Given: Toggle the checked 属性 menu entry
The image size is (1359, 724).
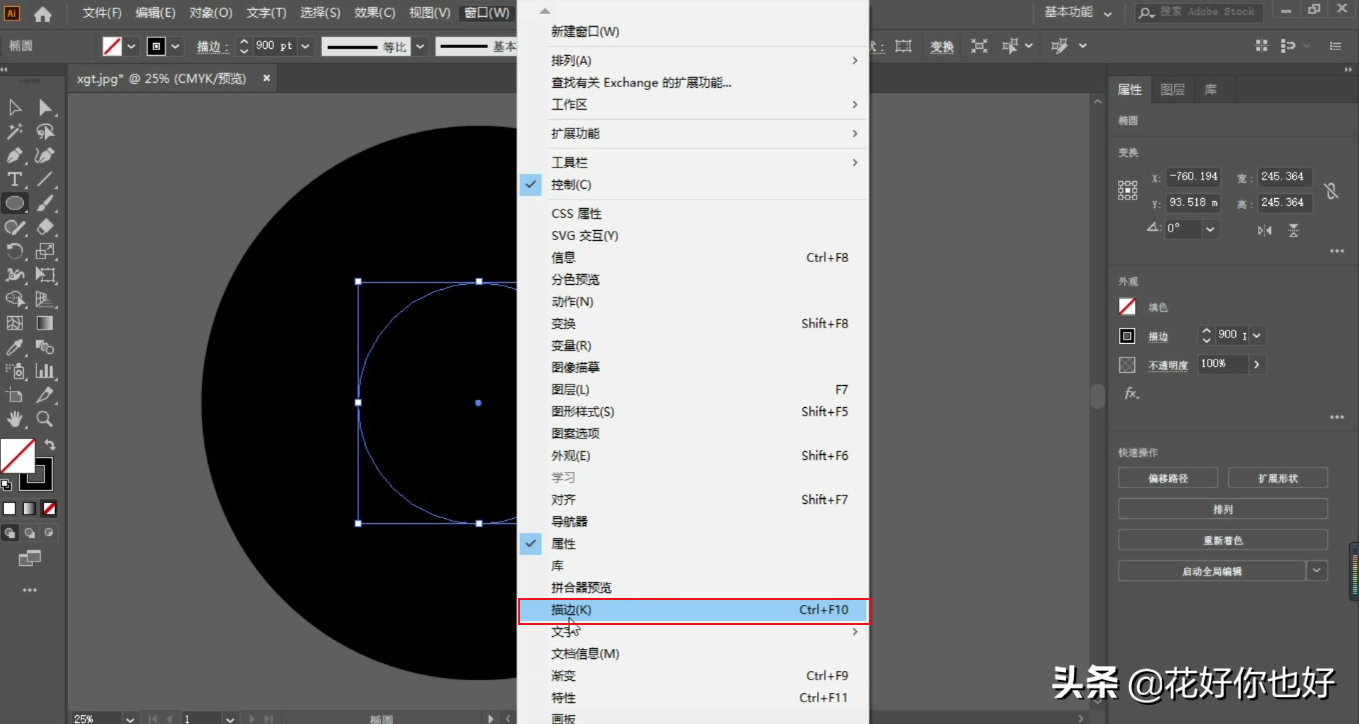Looking at the screenshot, I should pyautogui.click(x=693, y=544).
